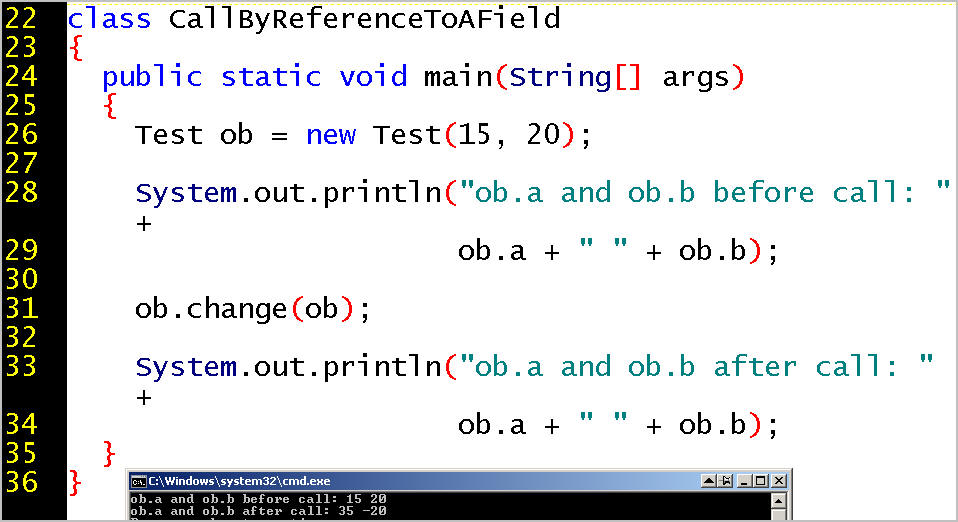Image resolution: width=958 pixels, height=522 pixels.
Task: Click 'ob.b' on line 34
Action: coord(712,425)
